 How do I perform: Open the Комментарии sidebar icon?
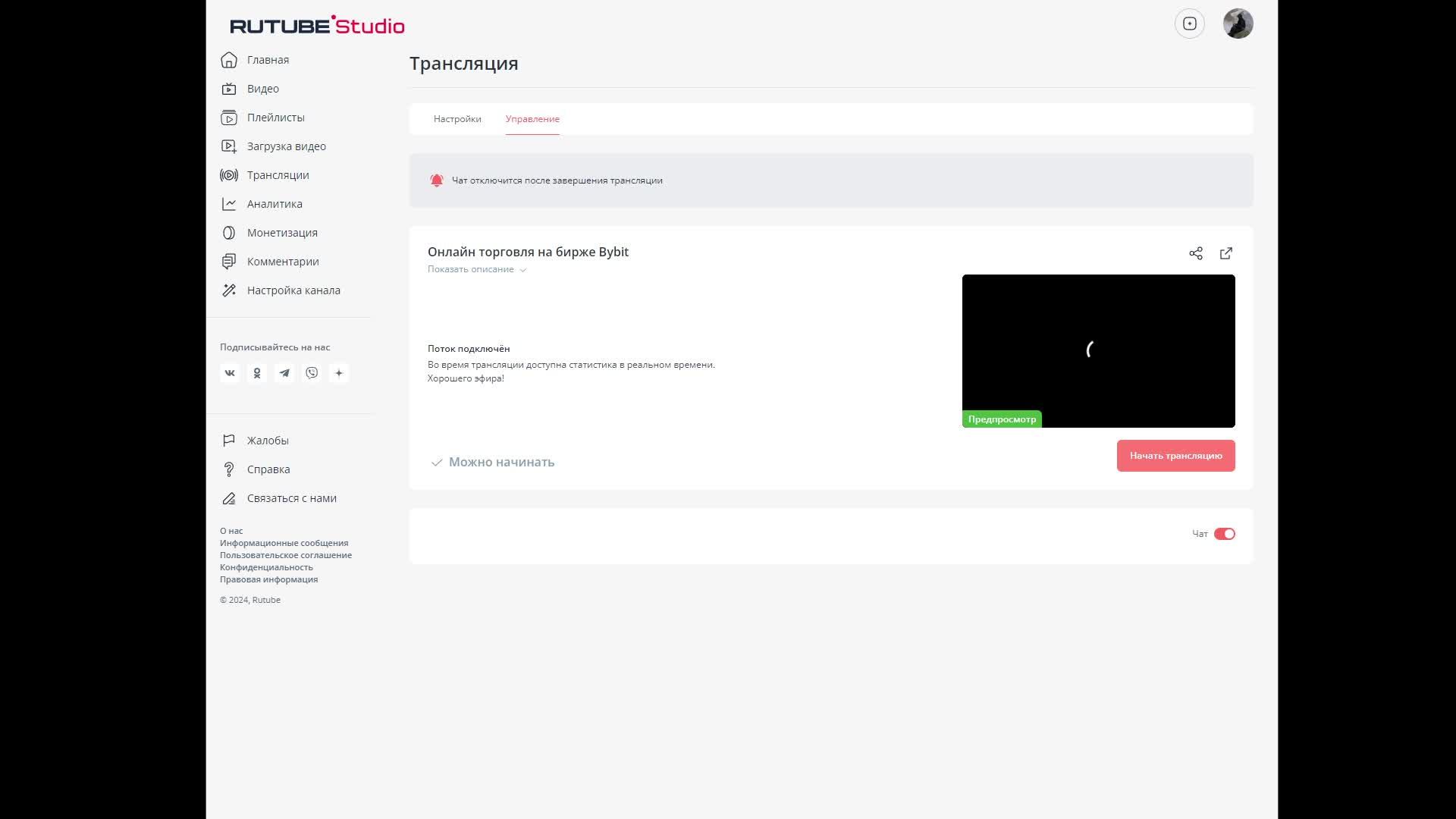(229, 262)
